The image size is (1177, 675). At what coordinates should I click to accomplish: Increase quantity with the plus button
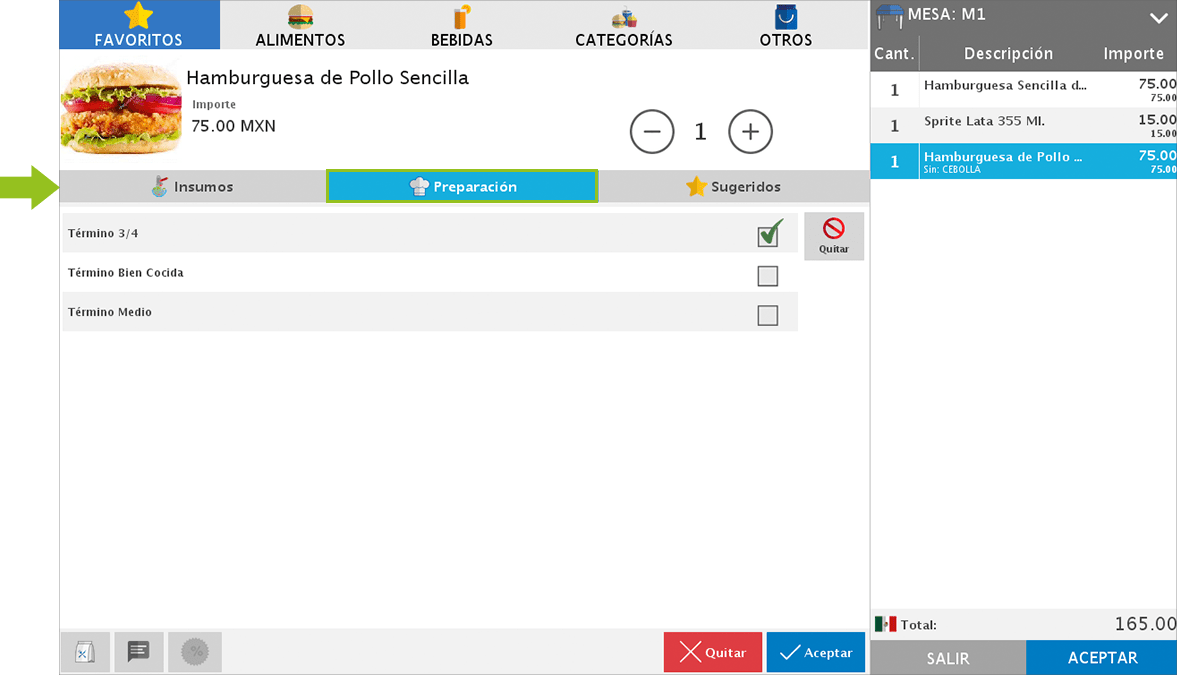(x=750, y=132)
